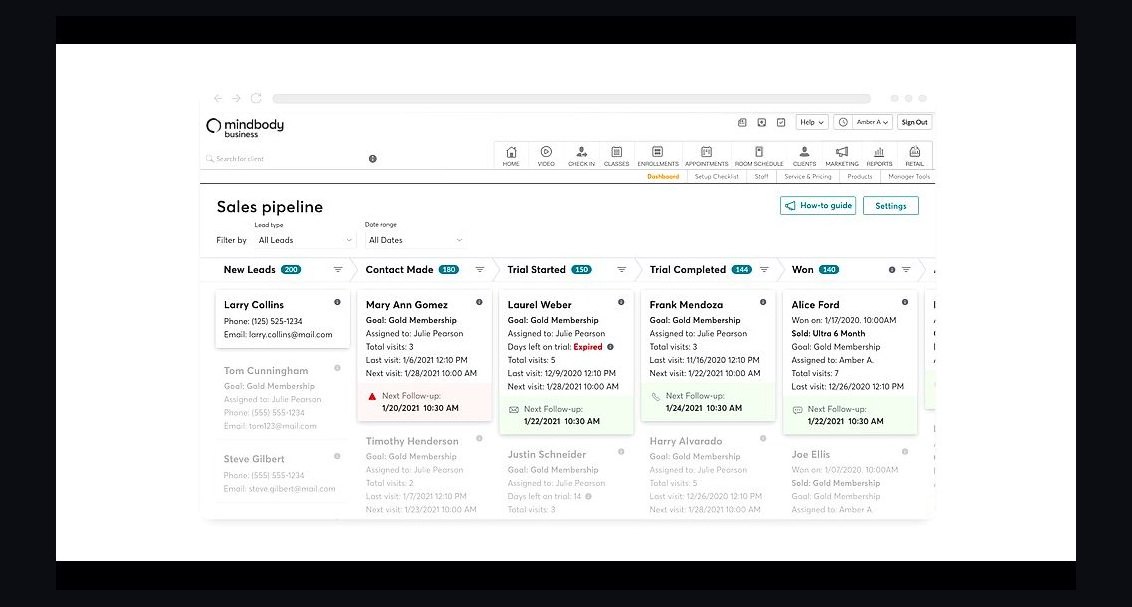Open filter icon for Trial Completed column
Viewport: 1132px width, 607px height.
[764, 269]
